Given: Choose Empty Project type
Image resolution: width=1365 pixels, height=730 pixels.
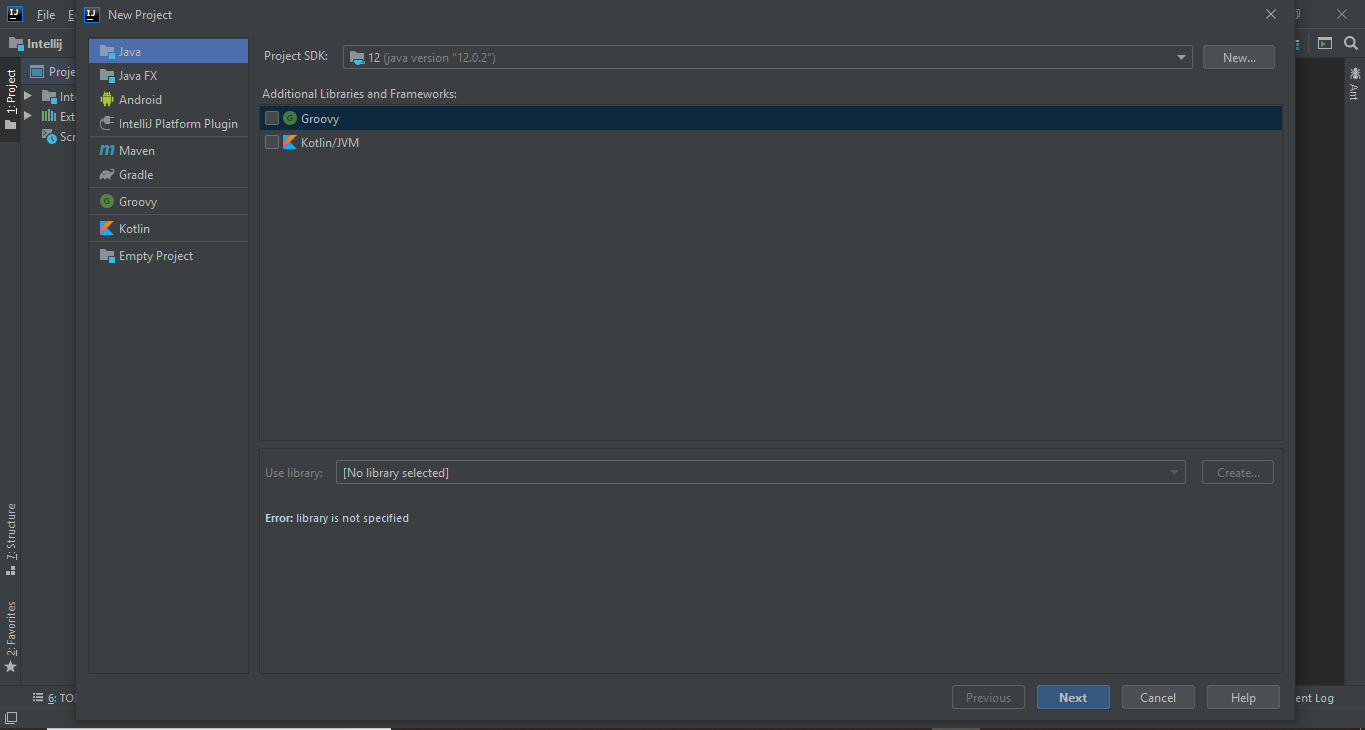Looking at the screenshot, I should click(168, 255).
